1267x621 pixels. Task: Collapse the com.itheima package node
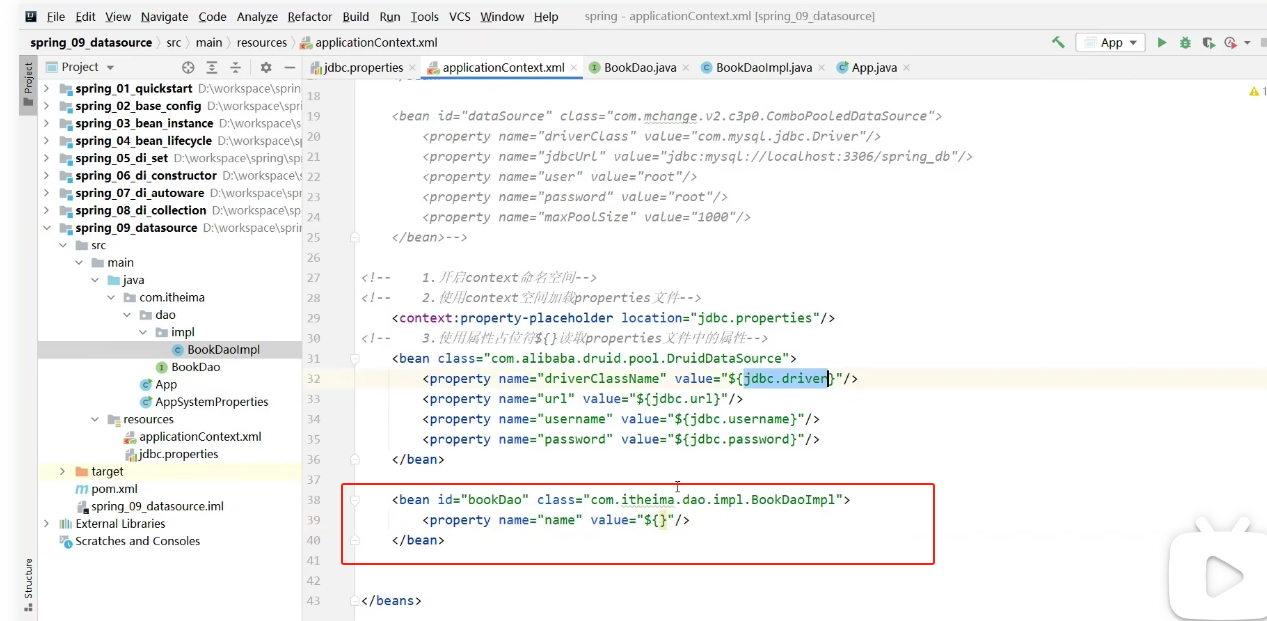pyautogui.click(x=111, y=297)
